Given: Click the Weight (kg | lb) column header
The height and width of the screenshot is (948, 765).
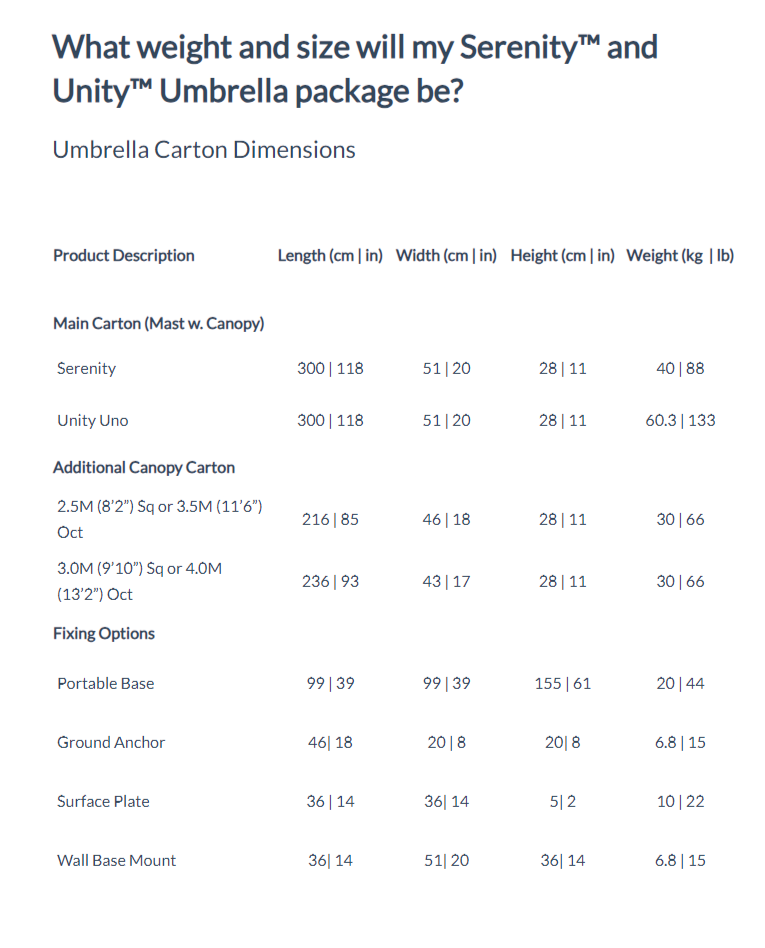Looking at the screenshot, I should 680,256.
